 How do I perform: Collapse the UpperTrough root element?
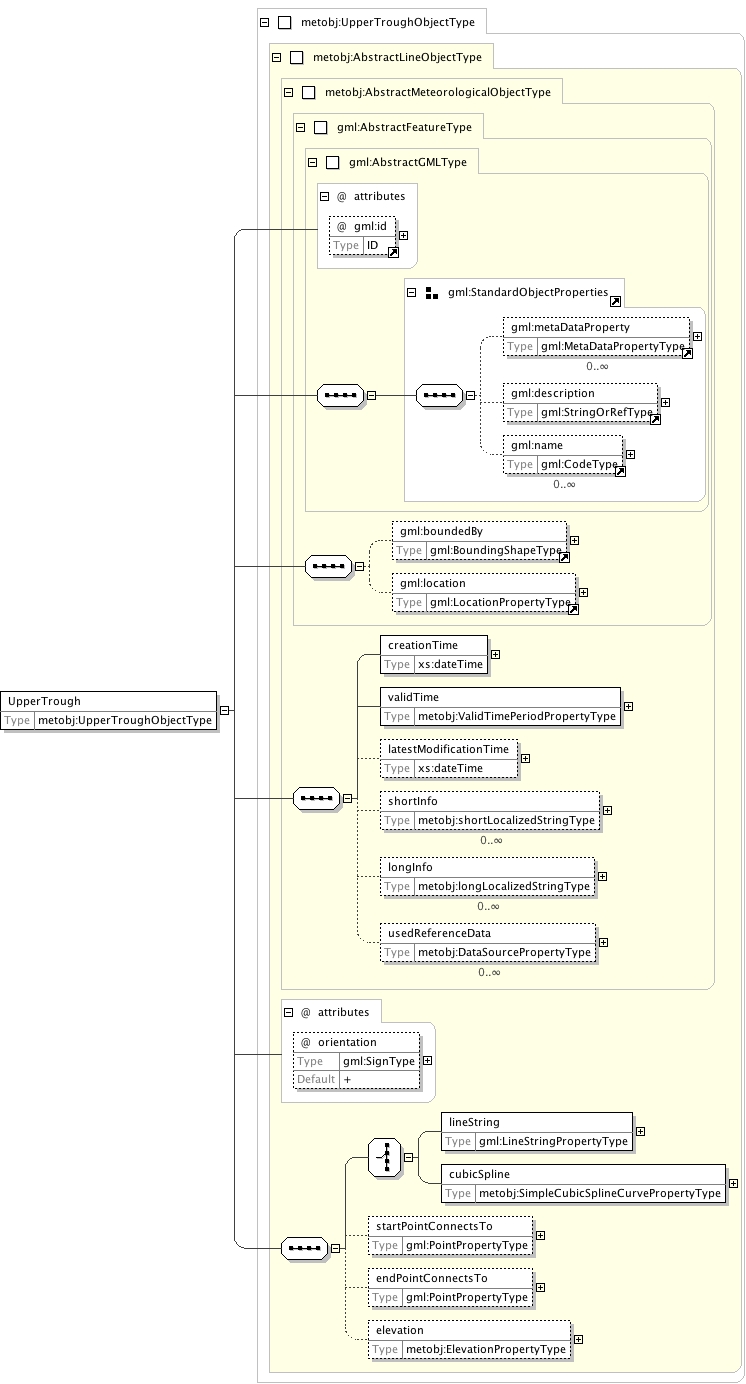coord(224,710)
